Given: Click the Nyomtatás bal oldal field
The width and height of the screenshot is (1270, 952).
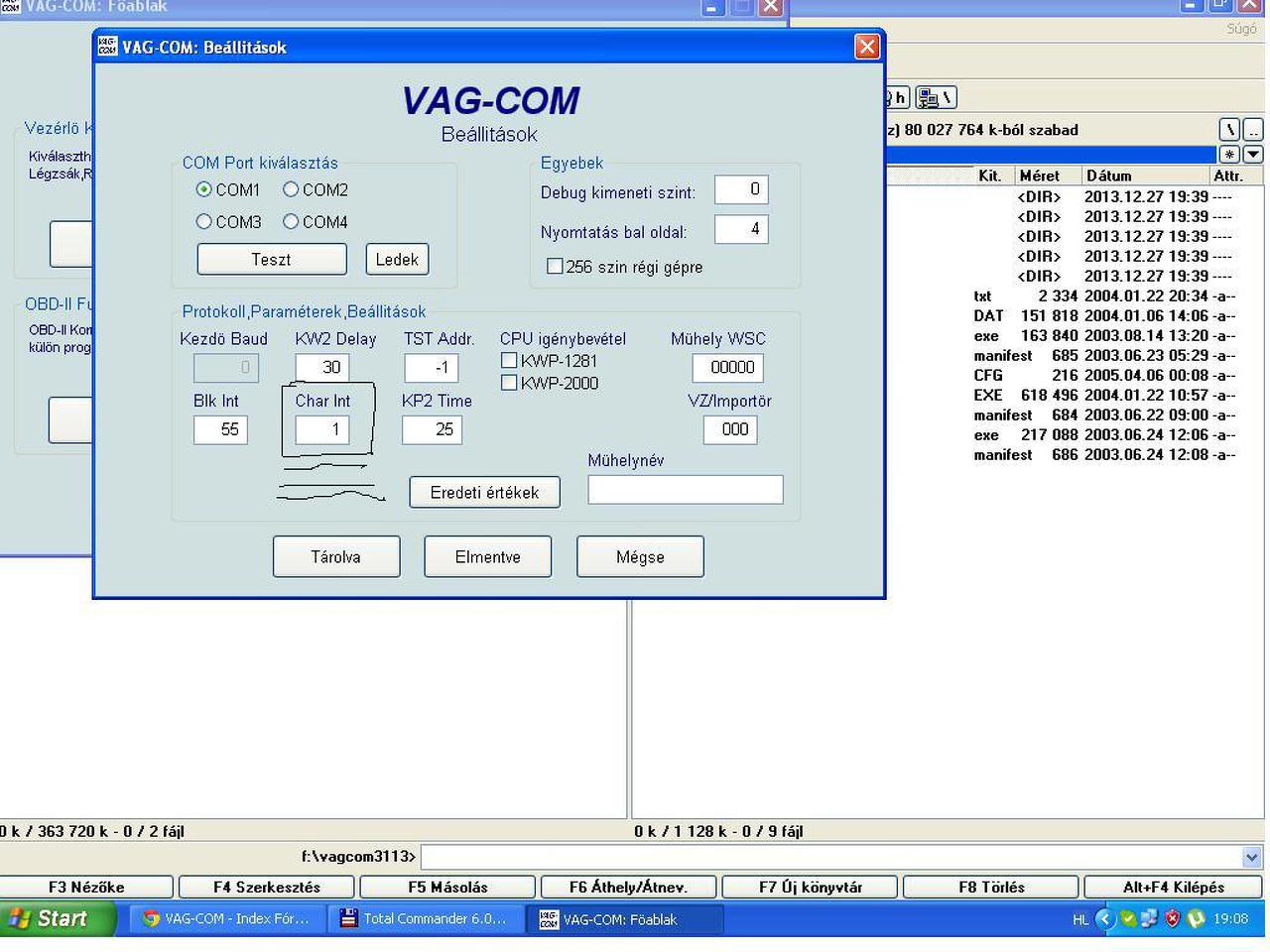Looking at the screenshot, I should click(x=741, y=229).
